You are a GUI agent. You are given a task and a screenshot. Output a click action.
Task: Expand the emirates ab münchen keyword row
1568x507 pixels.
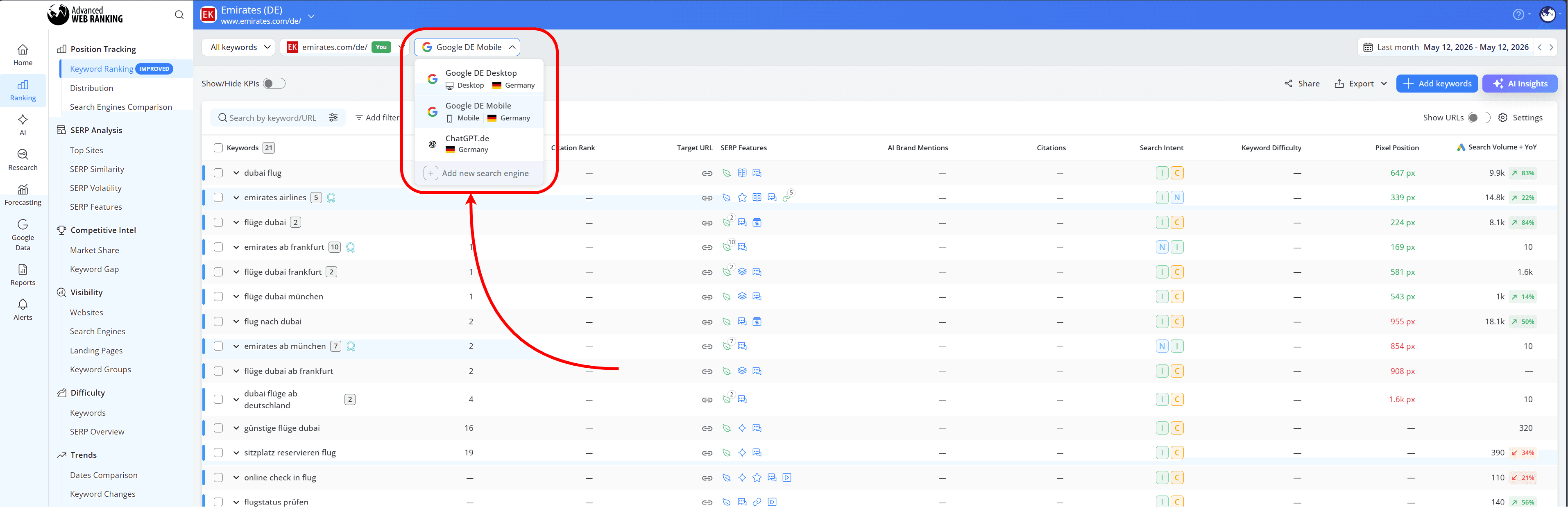click(236, 346)
